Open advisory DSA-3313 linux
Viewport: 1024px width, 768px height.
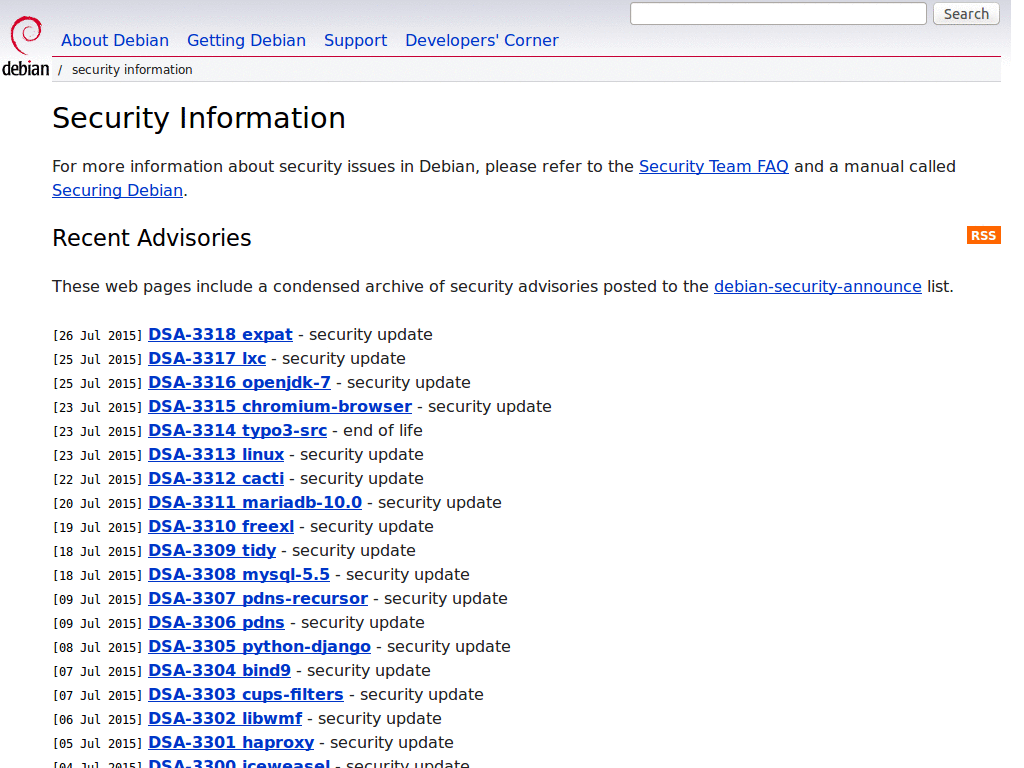(x=216, y=455)
